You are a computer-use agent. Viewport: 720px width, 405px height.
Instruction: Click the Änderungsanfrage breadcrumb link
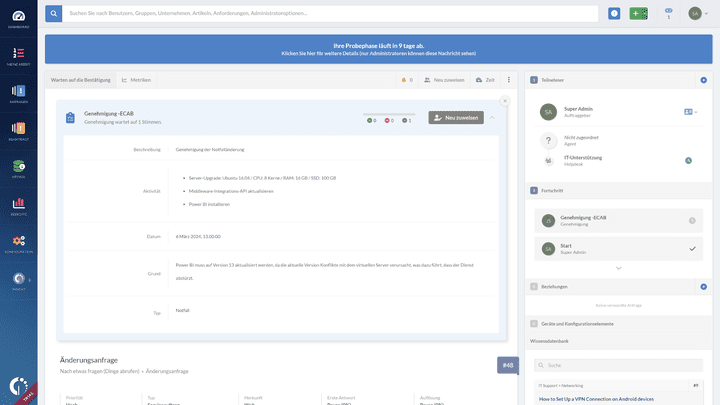point(167,371)
